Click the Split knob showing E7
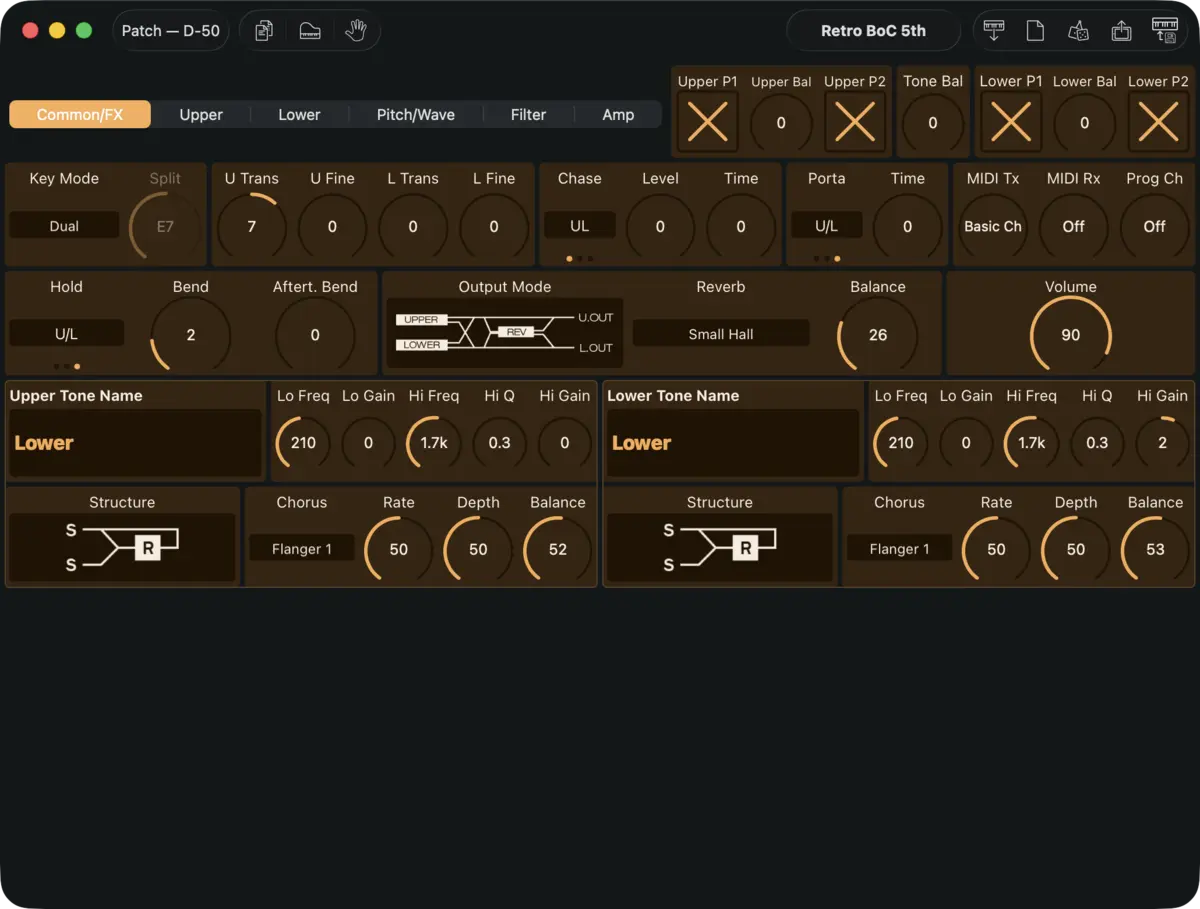This screenshot has width=1200, height=909. [x=165, y=227]
